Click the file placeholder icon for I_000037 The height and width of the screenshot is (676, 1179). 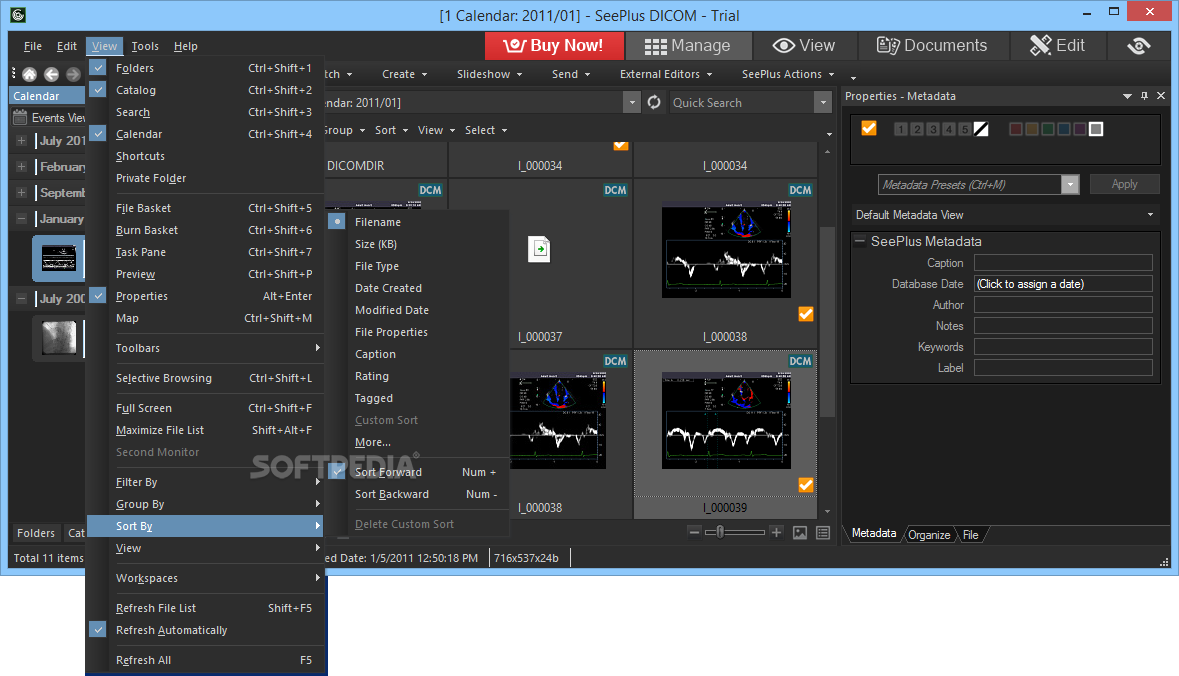click(x=539, y=249)
